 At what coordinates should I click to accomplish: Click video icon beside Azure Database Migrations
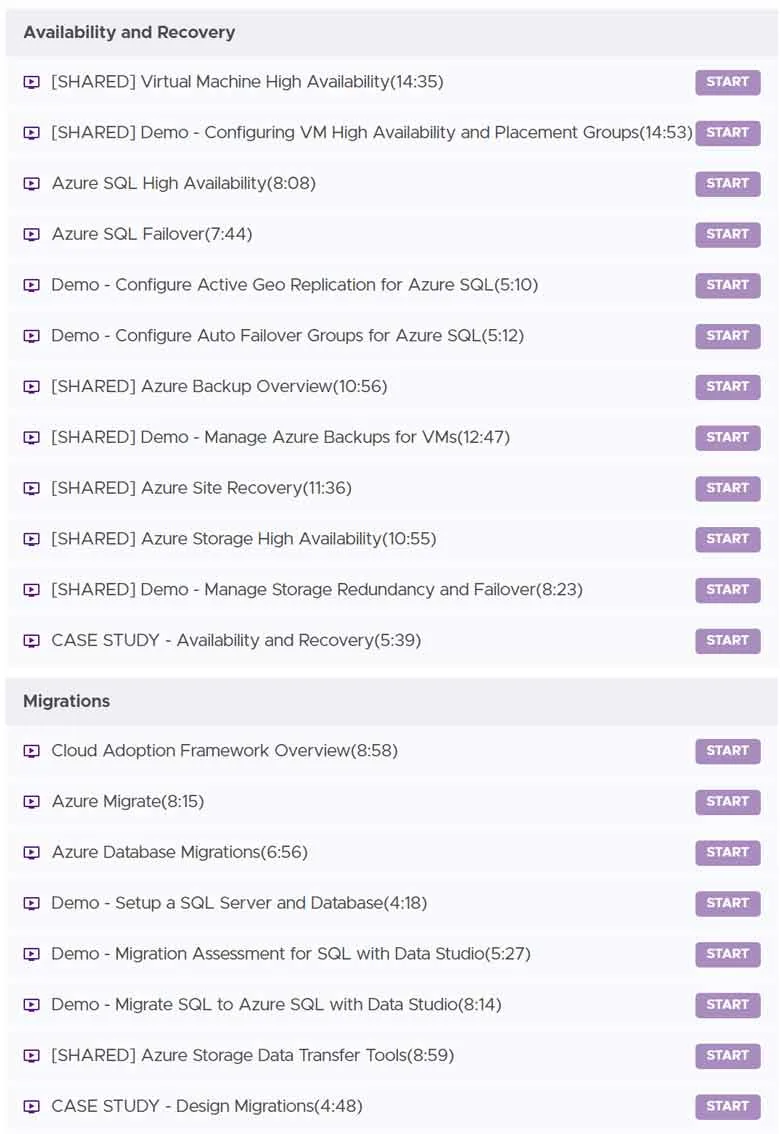point(31,853)
